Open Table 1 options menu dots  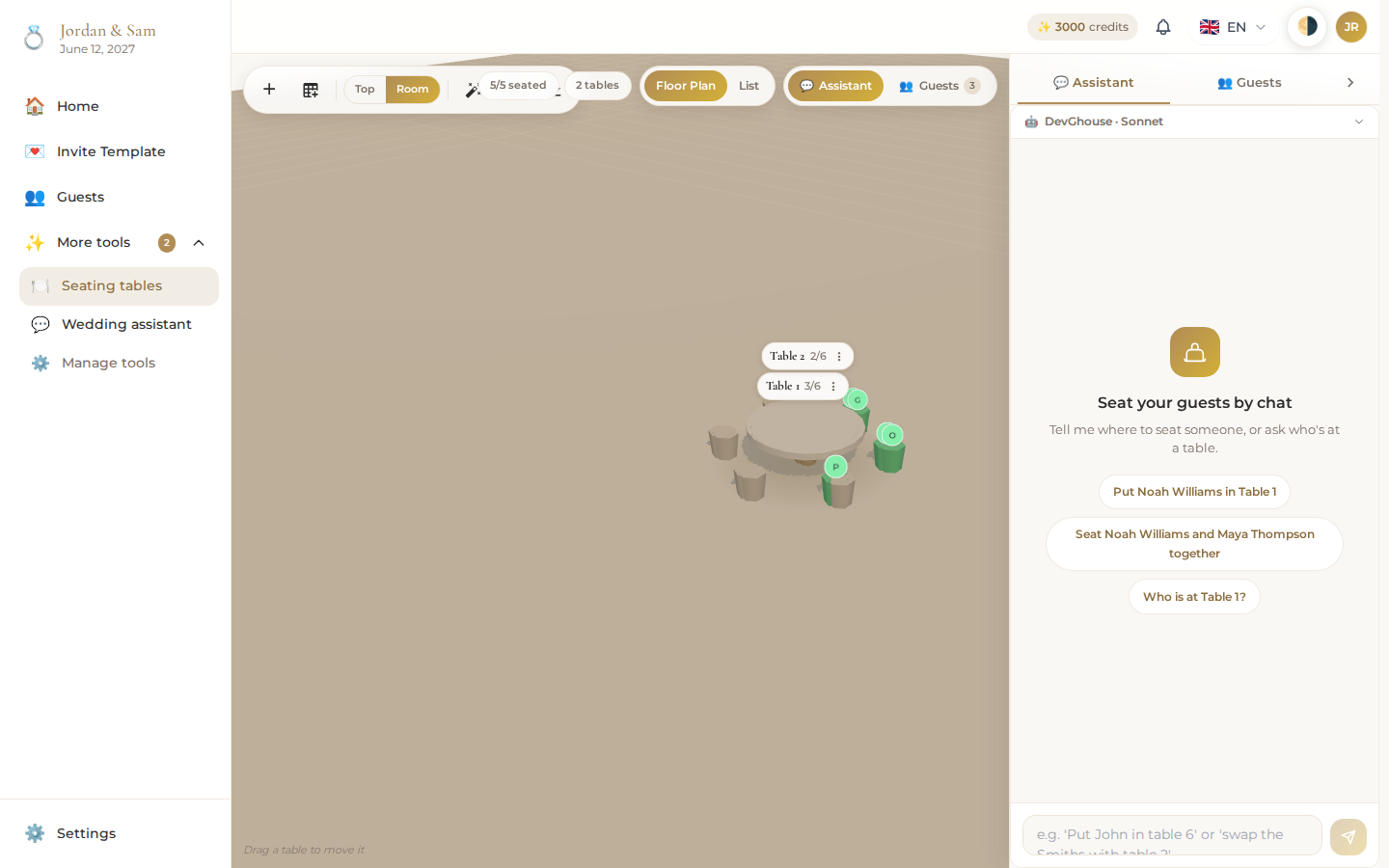(833, 387)
